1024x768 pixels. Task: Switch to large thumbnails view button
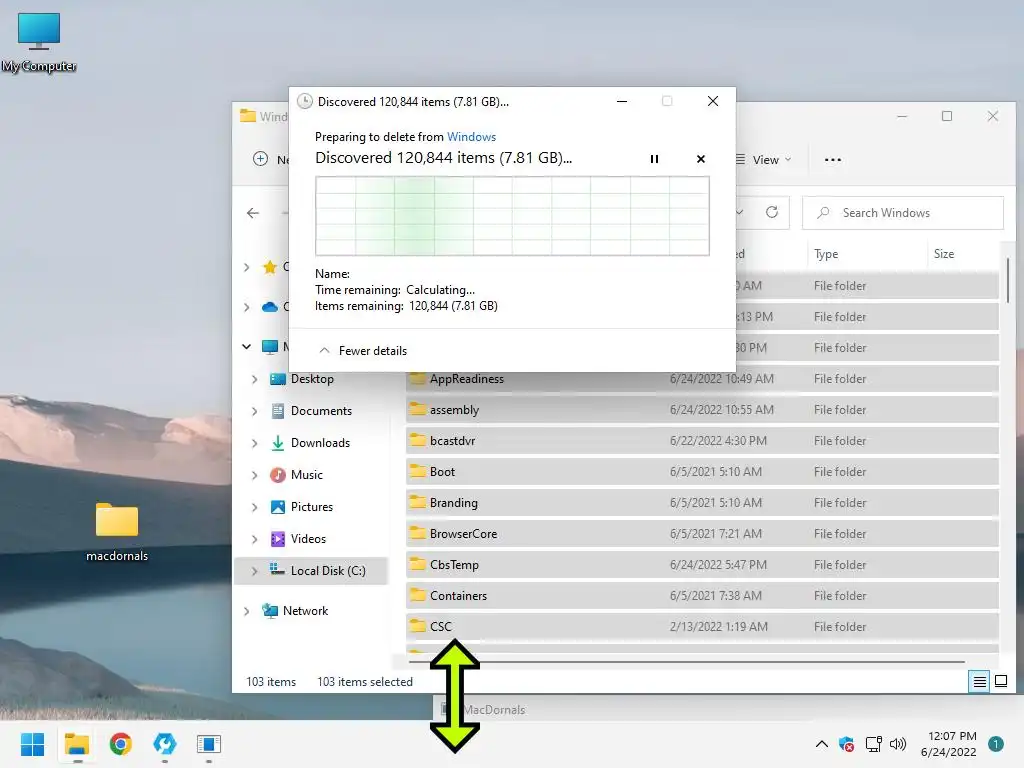(x=1000, y=682)
